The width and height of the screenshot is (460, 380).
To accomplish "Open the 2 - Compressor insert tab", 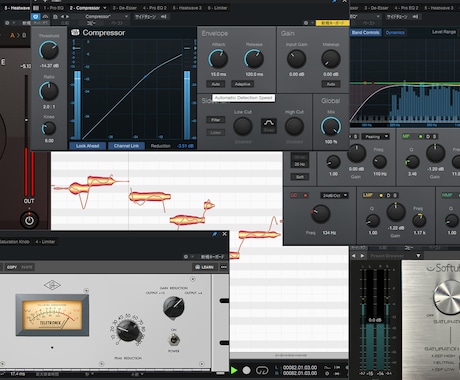I will 85,8.
